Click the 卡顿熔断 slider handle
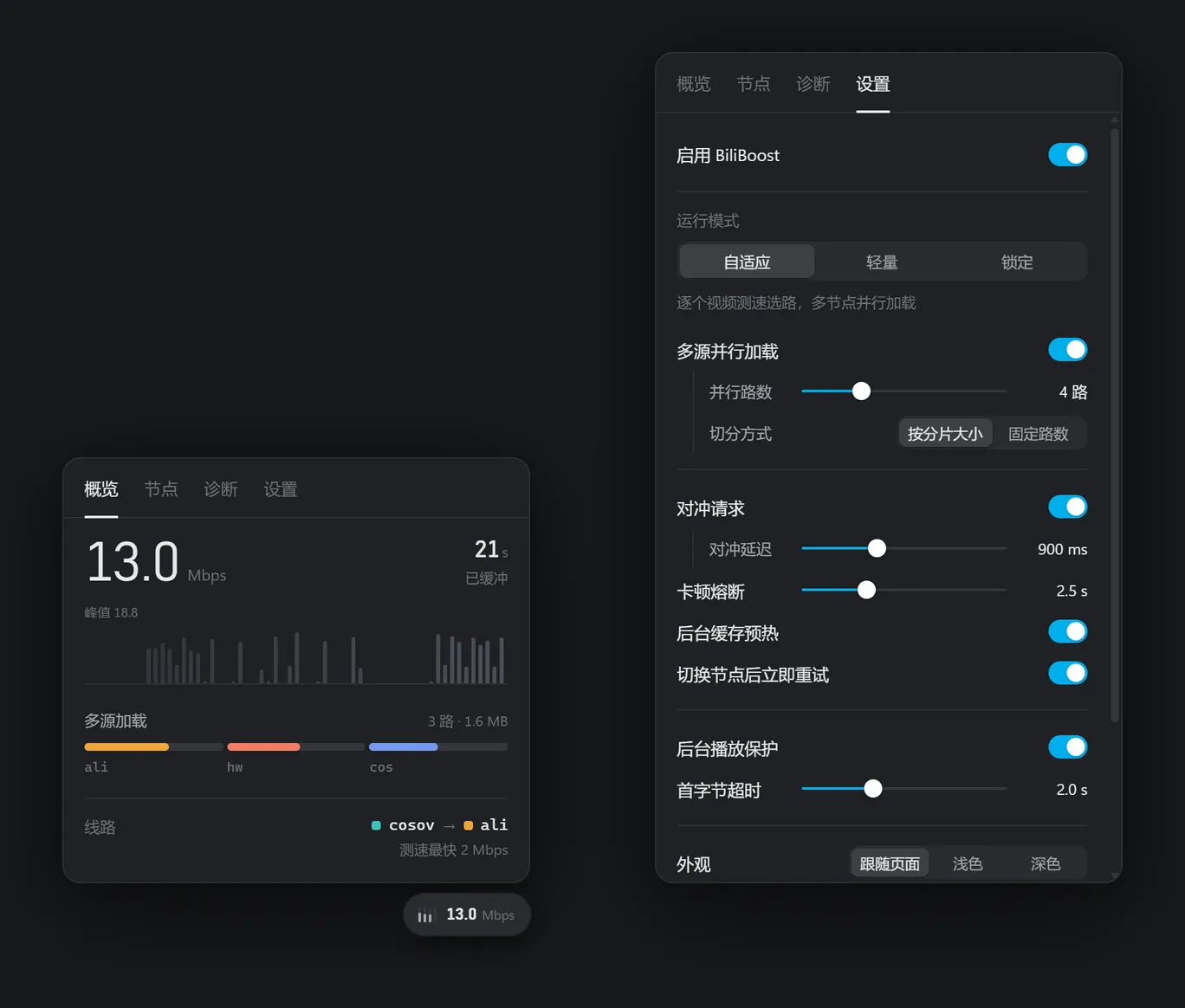This screenshot has height=1008, width=1185. [866, 590]
